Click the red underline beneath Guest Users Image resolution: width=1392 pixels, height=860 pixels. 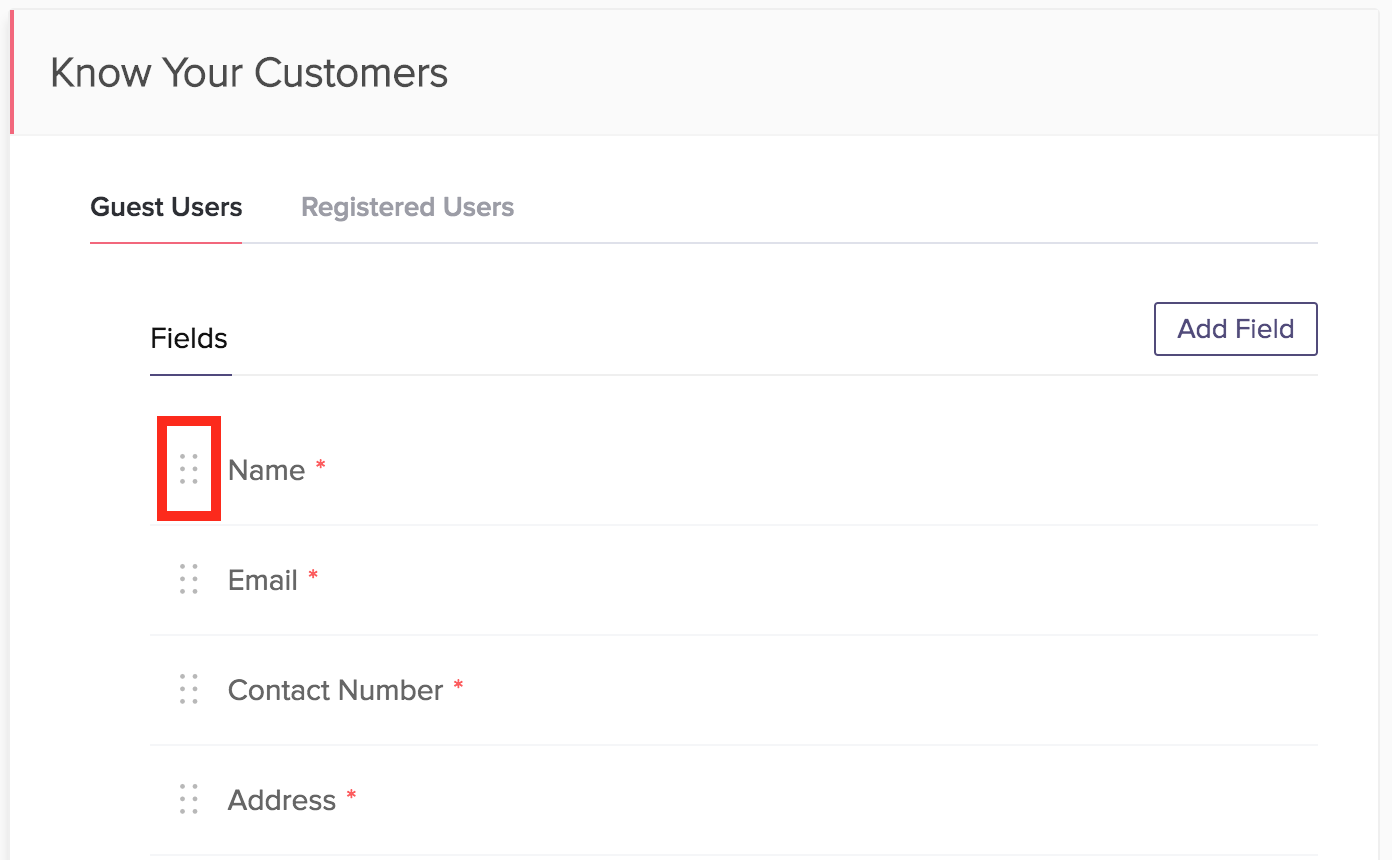pyautogui.click(x=166, y=242)
